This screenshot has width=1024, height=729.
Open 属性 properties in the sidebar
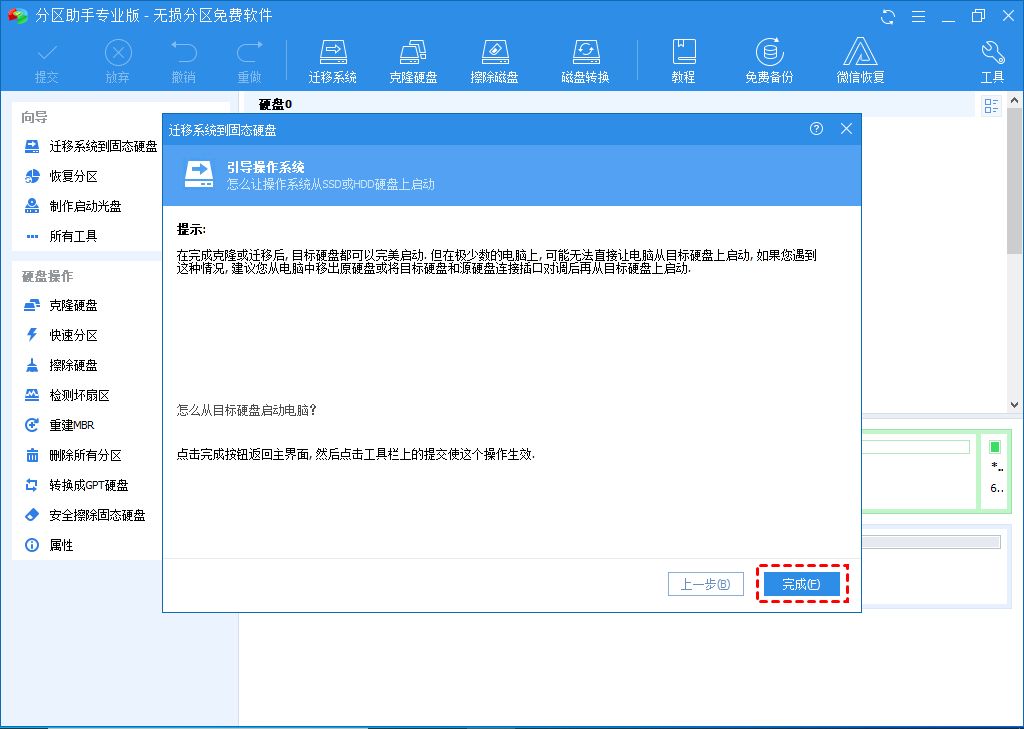49,545
